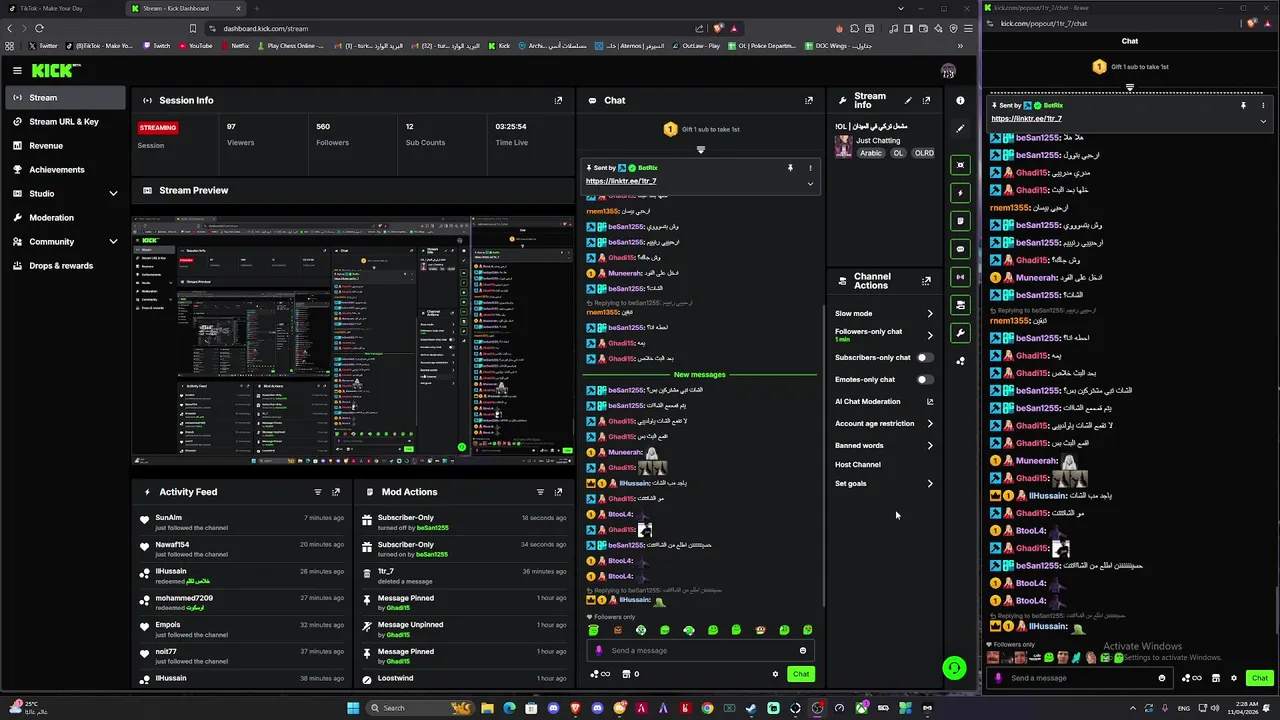The image size is (1280, 720).
Task: Open the hamburger menu beside the Kick logo
Action: pos(17,70)
